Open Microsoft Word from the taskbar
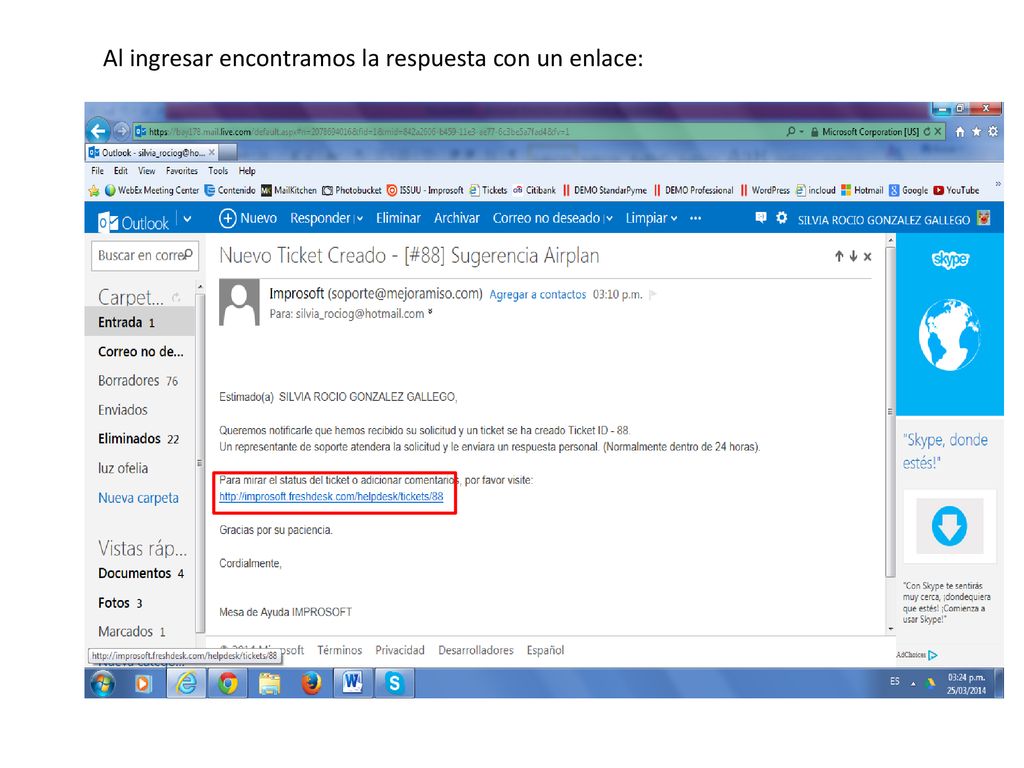The width and height of the screenshot is (1024, 768). (353, 683)
